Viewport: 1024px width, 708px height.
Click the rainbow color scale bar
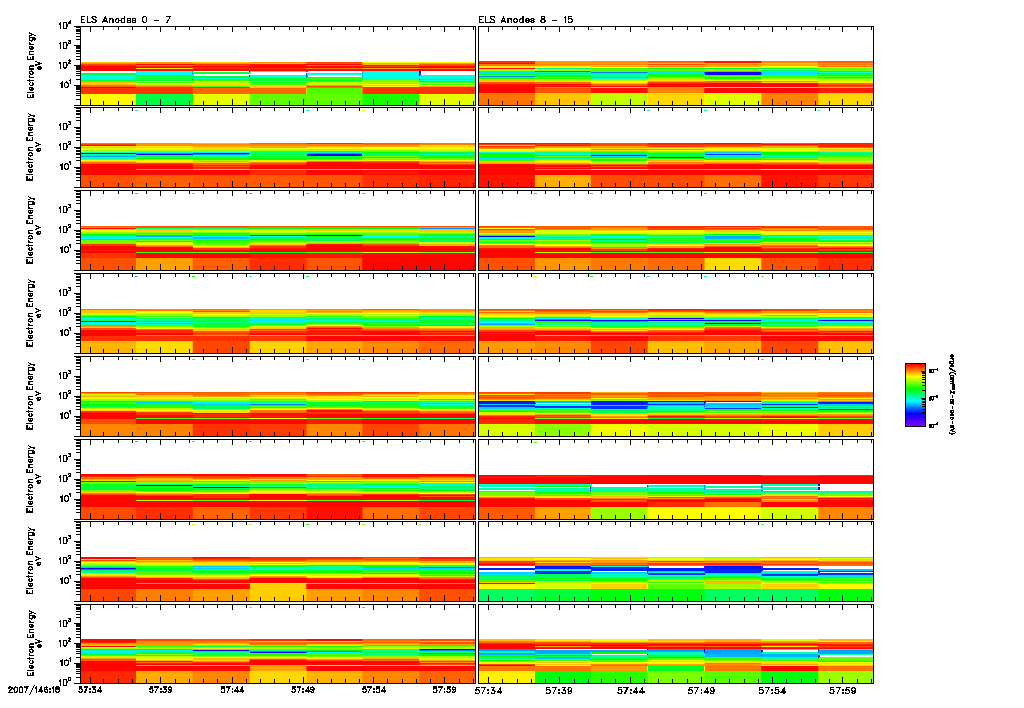coord(915,395)
